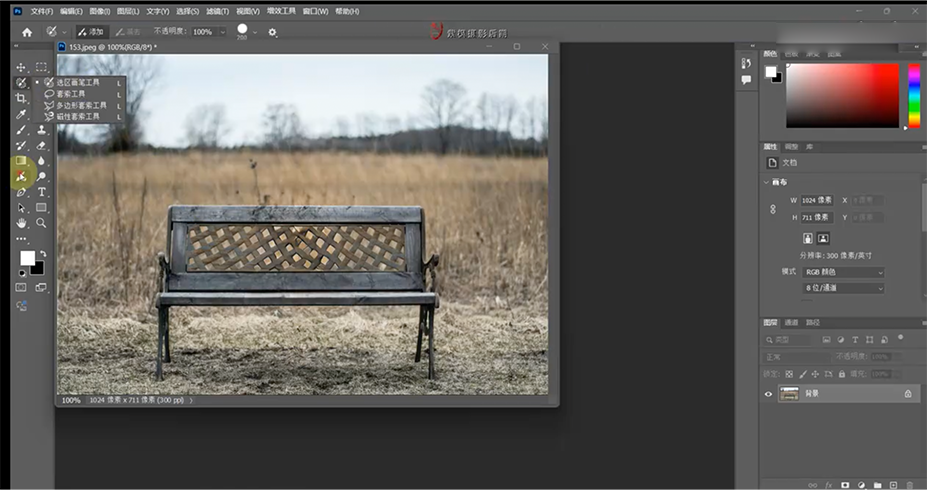Click the color picker gradient field

(x=842, y=96)
